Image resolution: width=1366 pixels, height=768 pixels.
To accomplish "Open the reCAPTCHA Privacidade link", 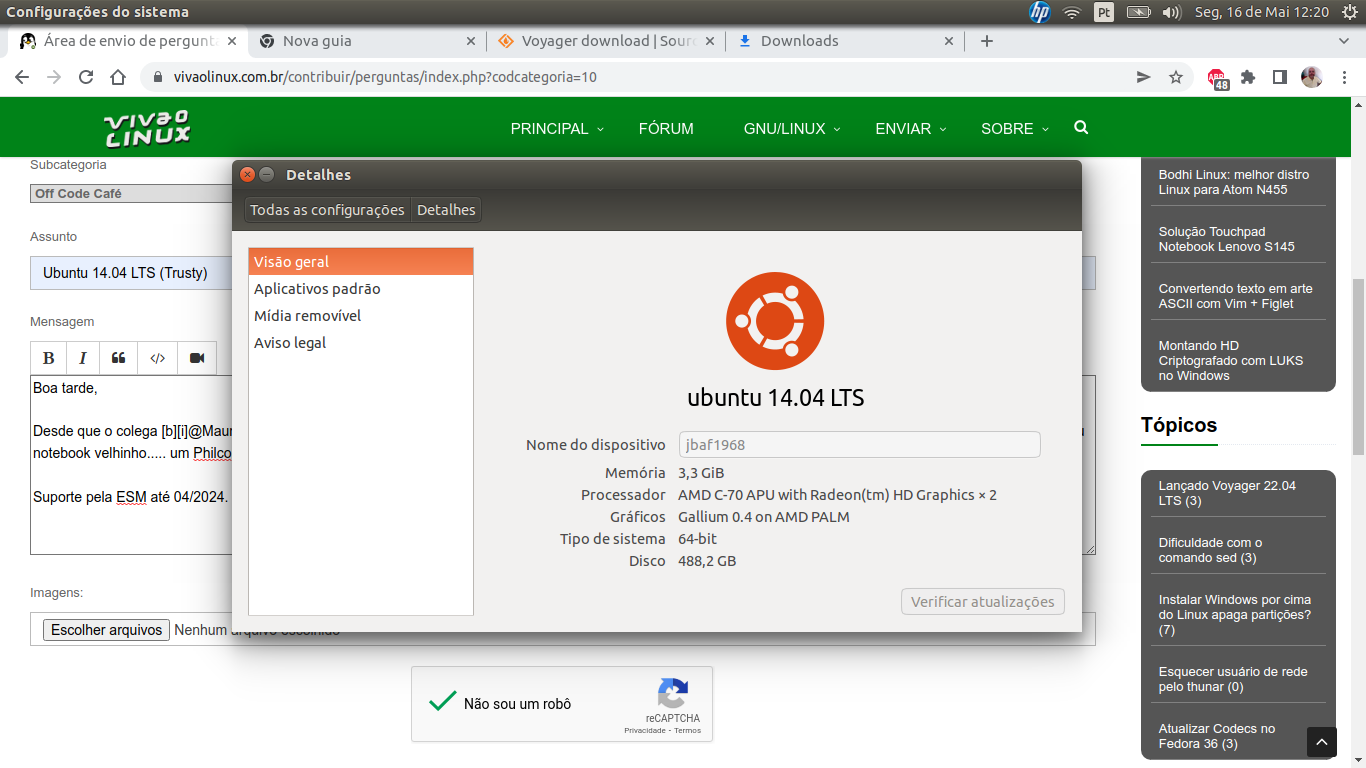I will [645, 731].
